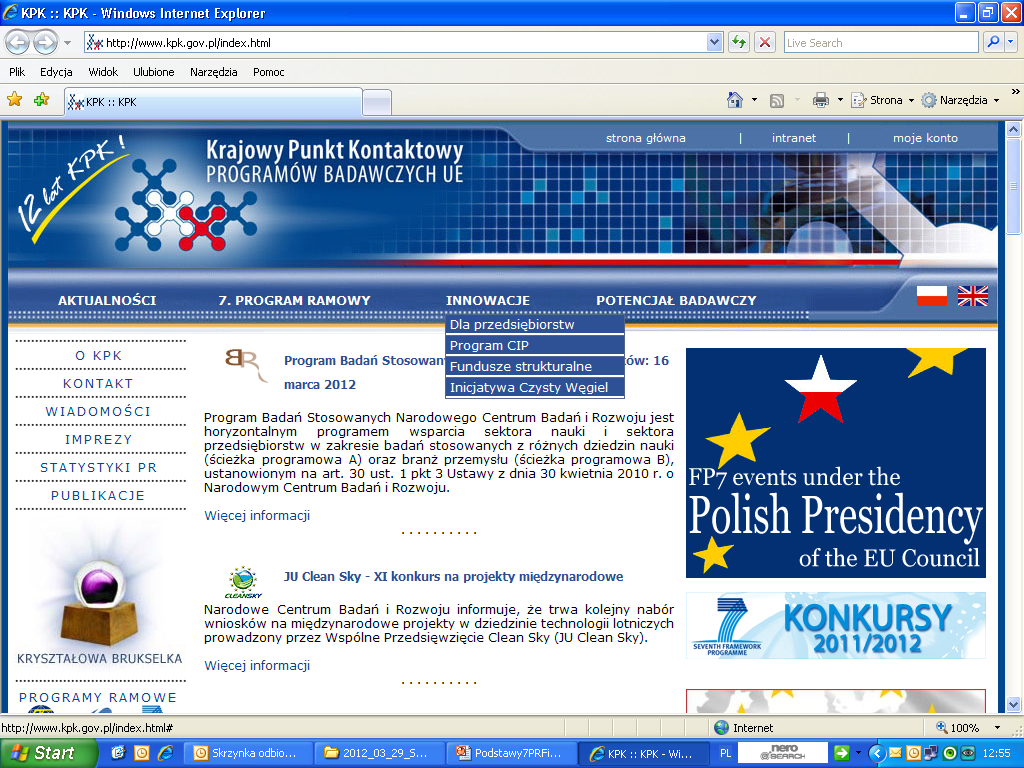Open the POTENCJAŁ BADAWCZY navigation item
The height and width of the screenshot is (768, 1024).
coord(676,300)
